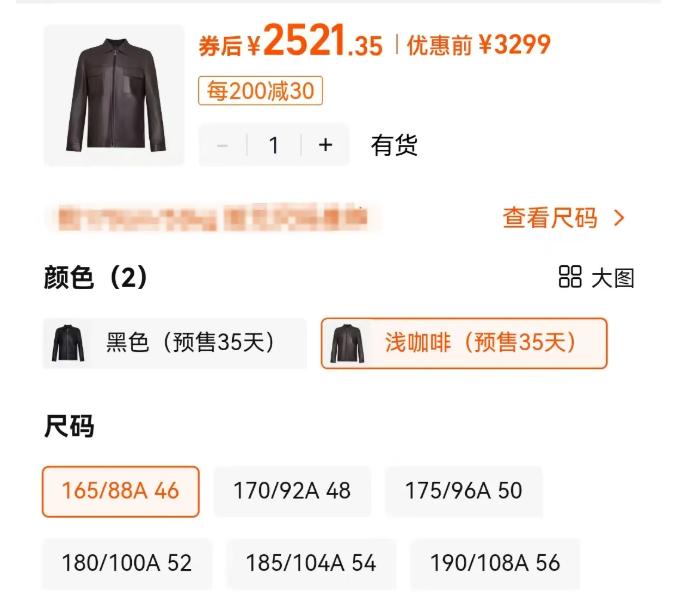The height and width of the screenshot is (600, 678).
Task: Click the plus quantity button
Action: tap(325, 145)
